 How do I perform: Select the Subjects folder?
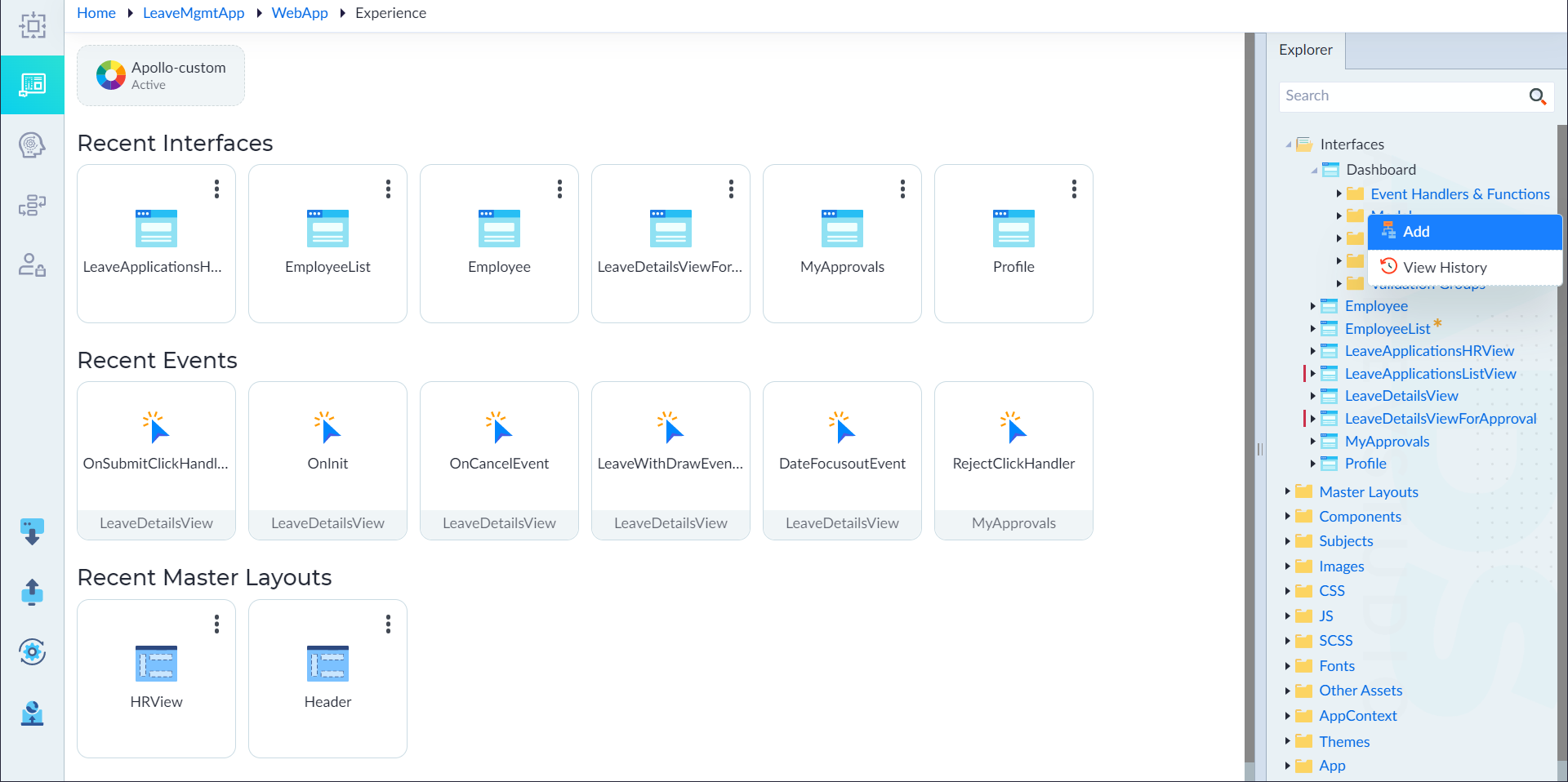click(x=1346, y=541)
